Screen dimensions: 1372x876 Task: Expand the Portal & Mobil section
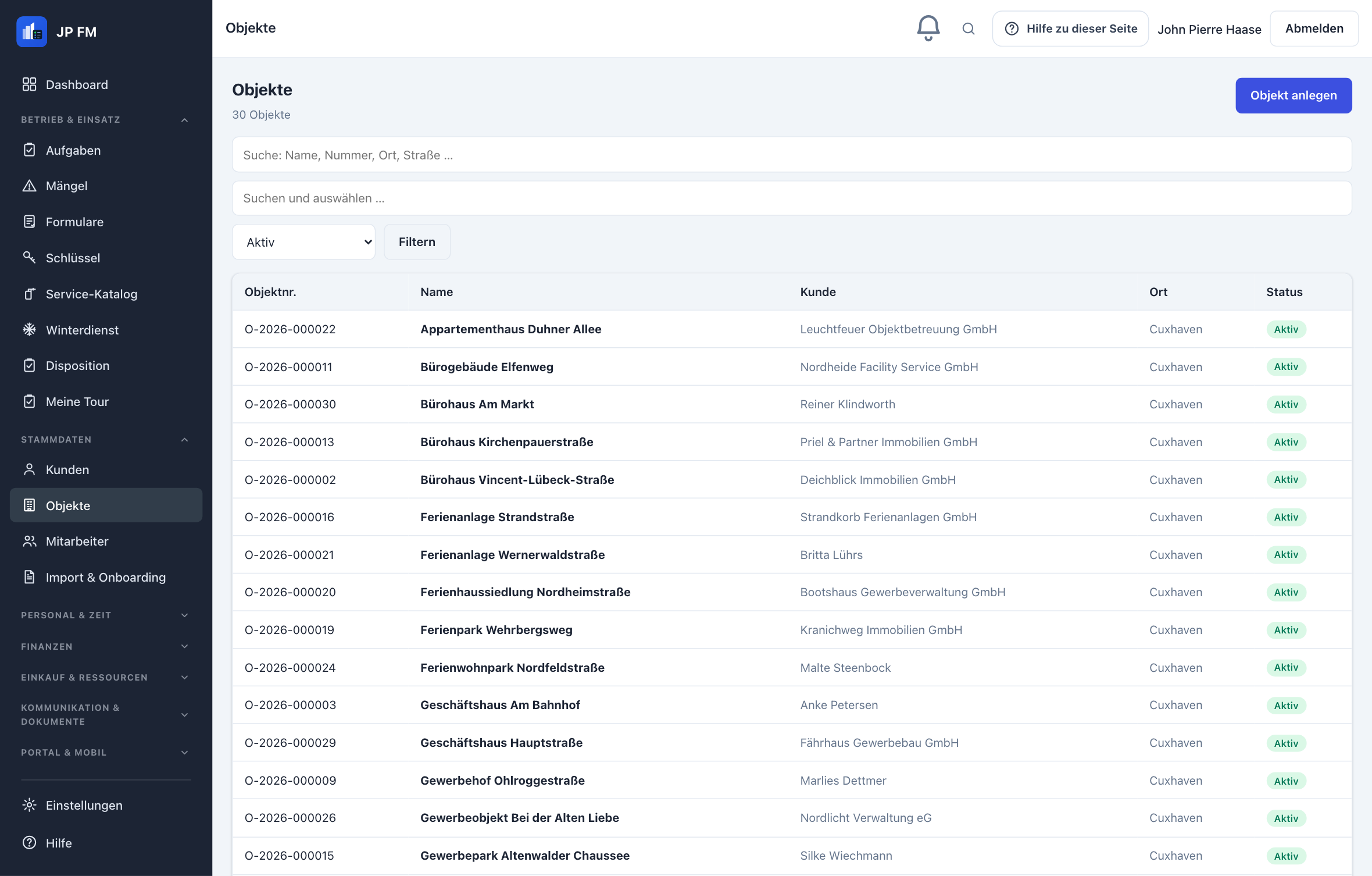(184, 753)
